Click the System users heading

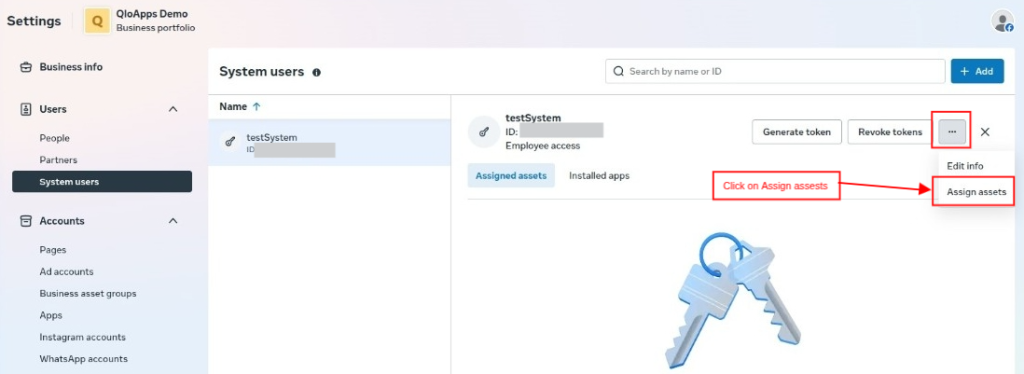[x=262, y=72]
